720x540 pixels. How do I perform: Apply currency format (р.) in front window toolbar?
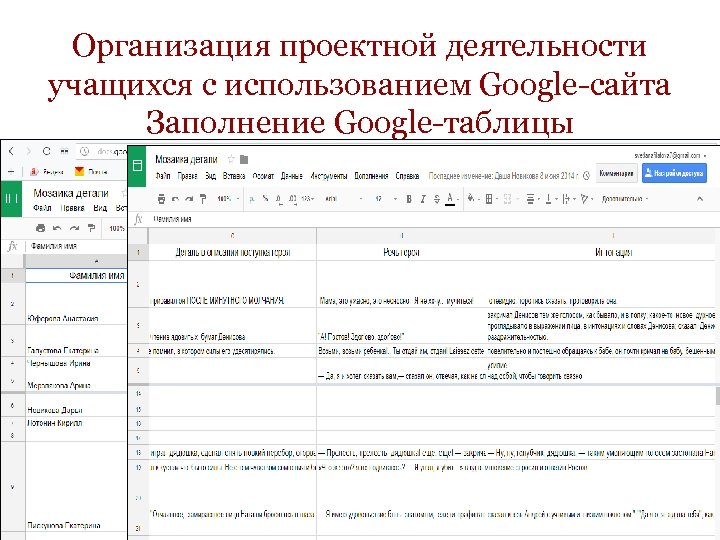point(252,199)
